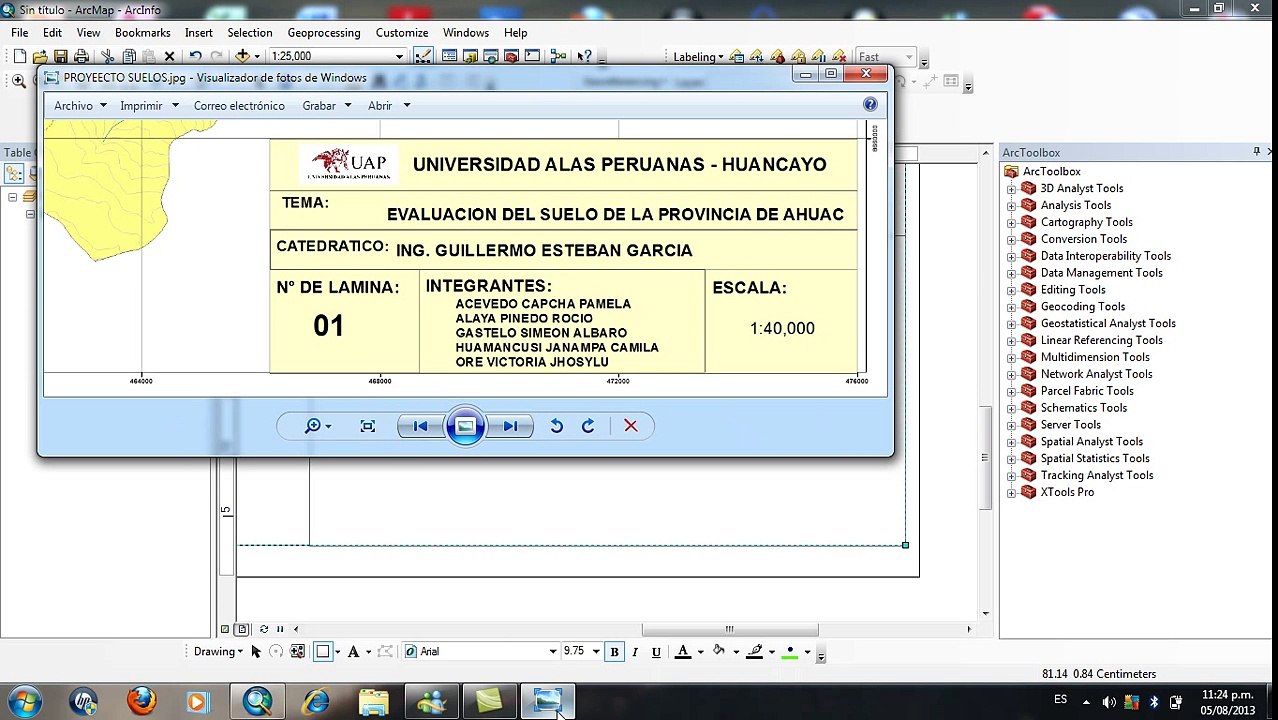The height and width of the screenshot is (720, 1278).
Task: Click the View Unplaced Labels icon
Action: pos(840,57)
